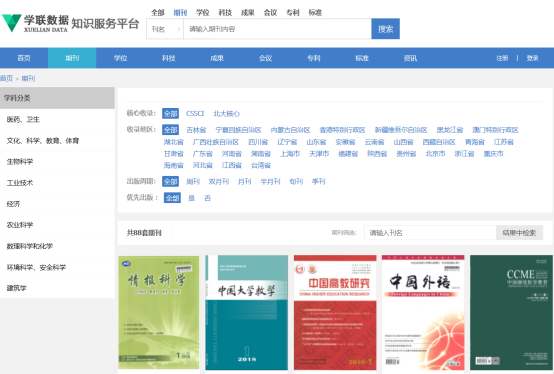Click the 首页 breadcrumb link

coord(6,78)
